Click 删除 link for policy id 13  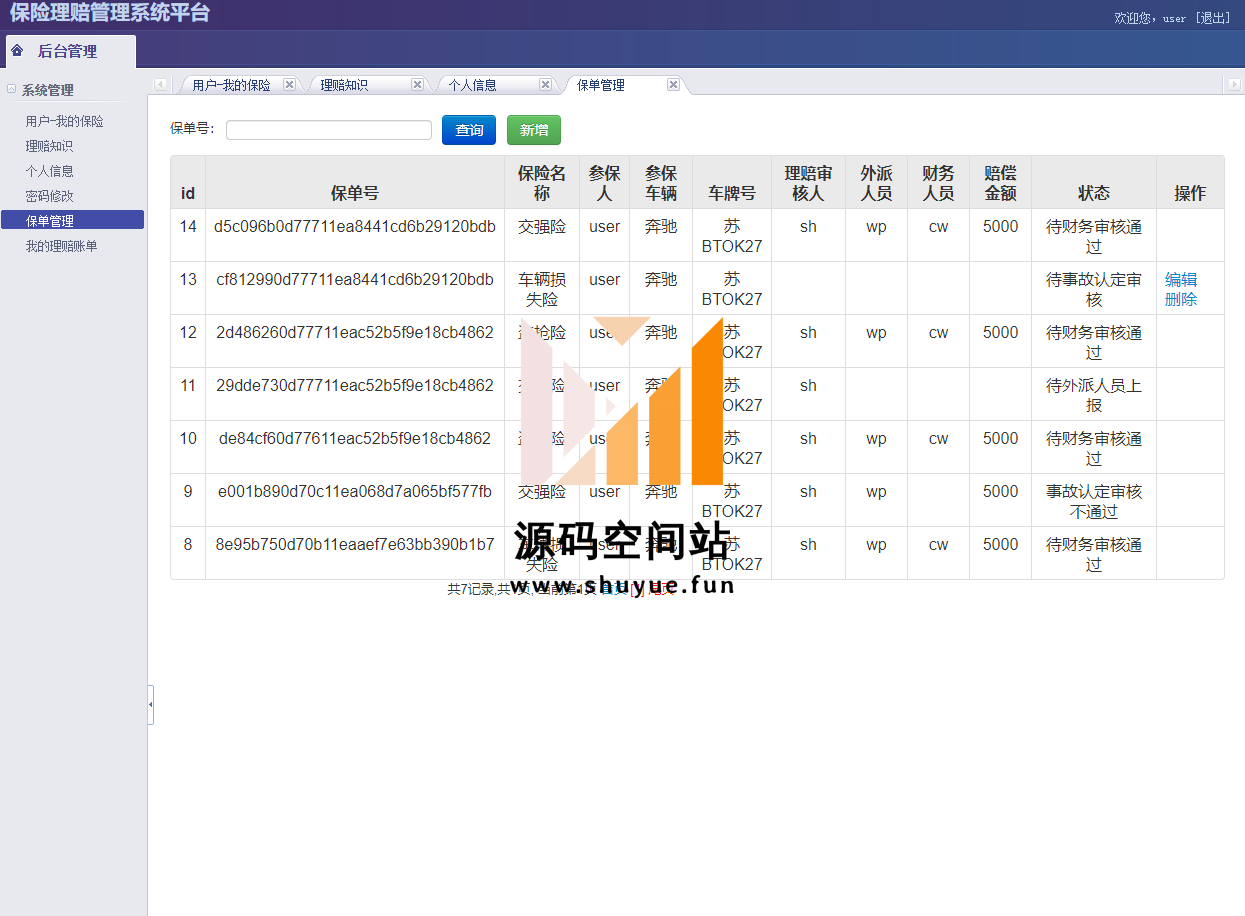tap(1180, 299)
